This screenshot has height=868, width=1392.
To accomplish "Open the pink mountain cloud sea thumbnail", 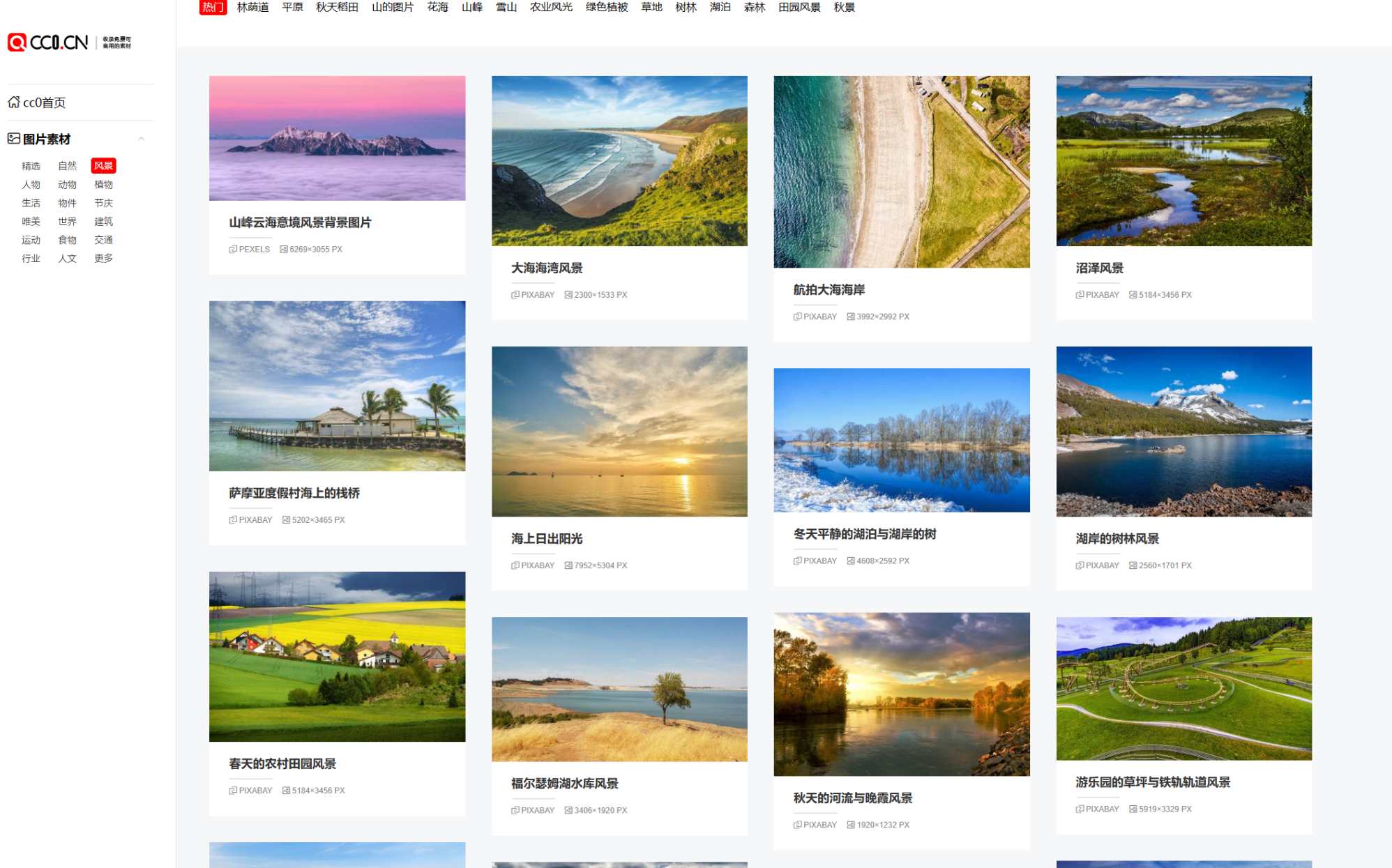I will 337,138.
